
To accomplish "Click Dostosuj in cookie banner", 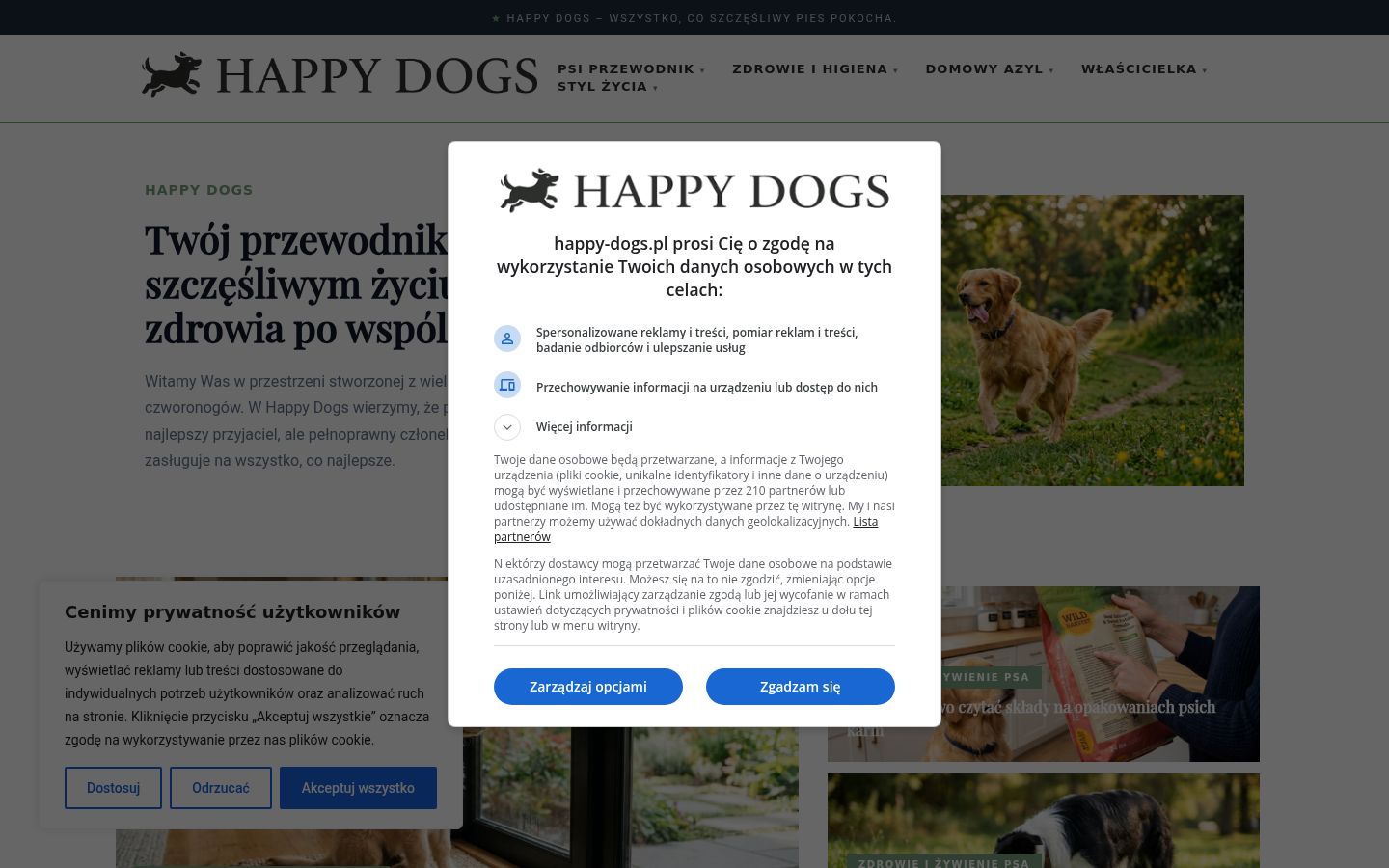I will 113,788.
